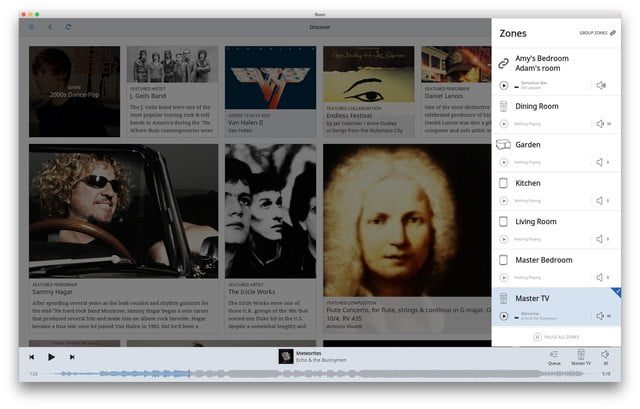
Task: Click the Group Zones button
Action: 598,33
